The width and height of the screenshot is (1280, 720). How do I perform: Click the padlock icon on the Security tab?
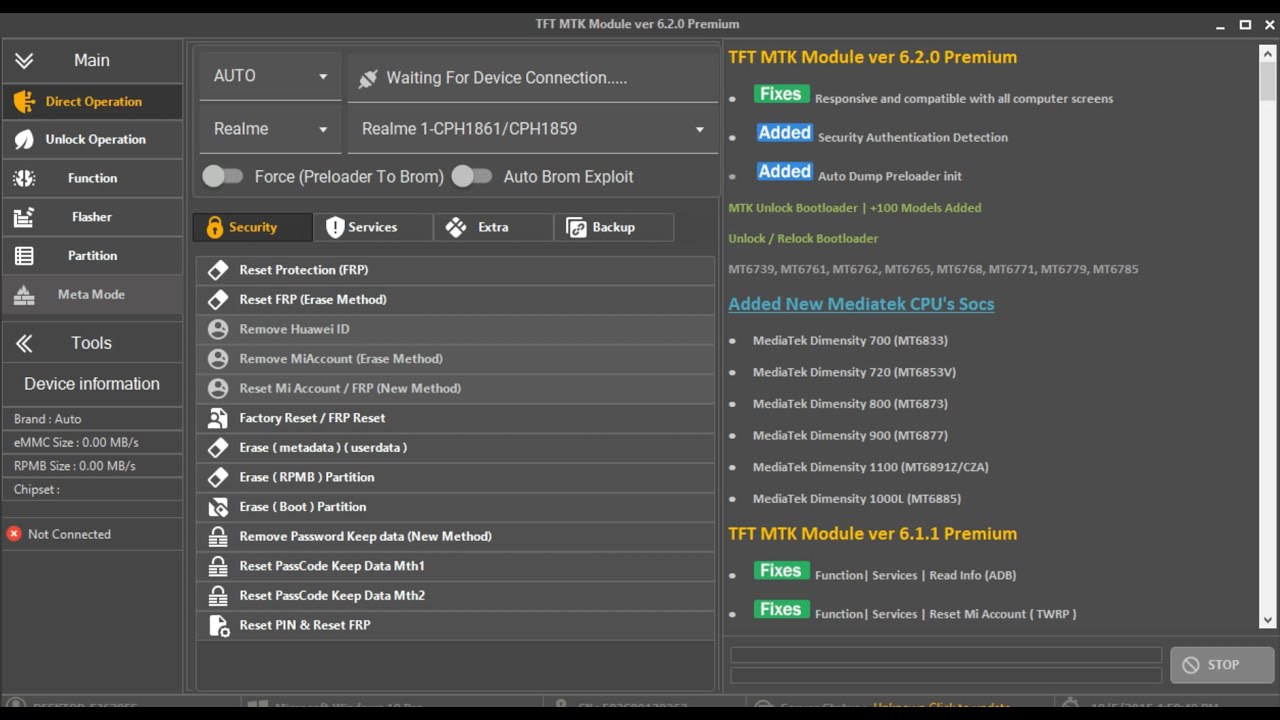pyautogui.click(x=214, y=228)
